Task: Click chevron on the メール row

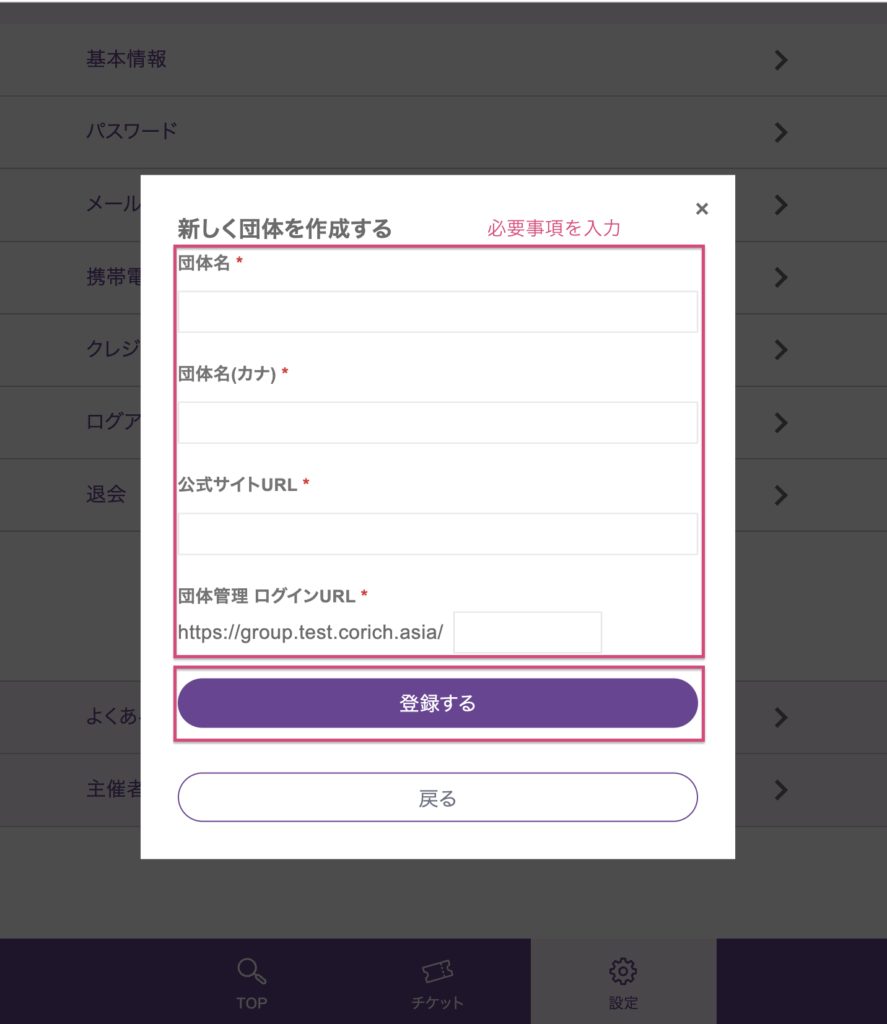Action: 781,205
